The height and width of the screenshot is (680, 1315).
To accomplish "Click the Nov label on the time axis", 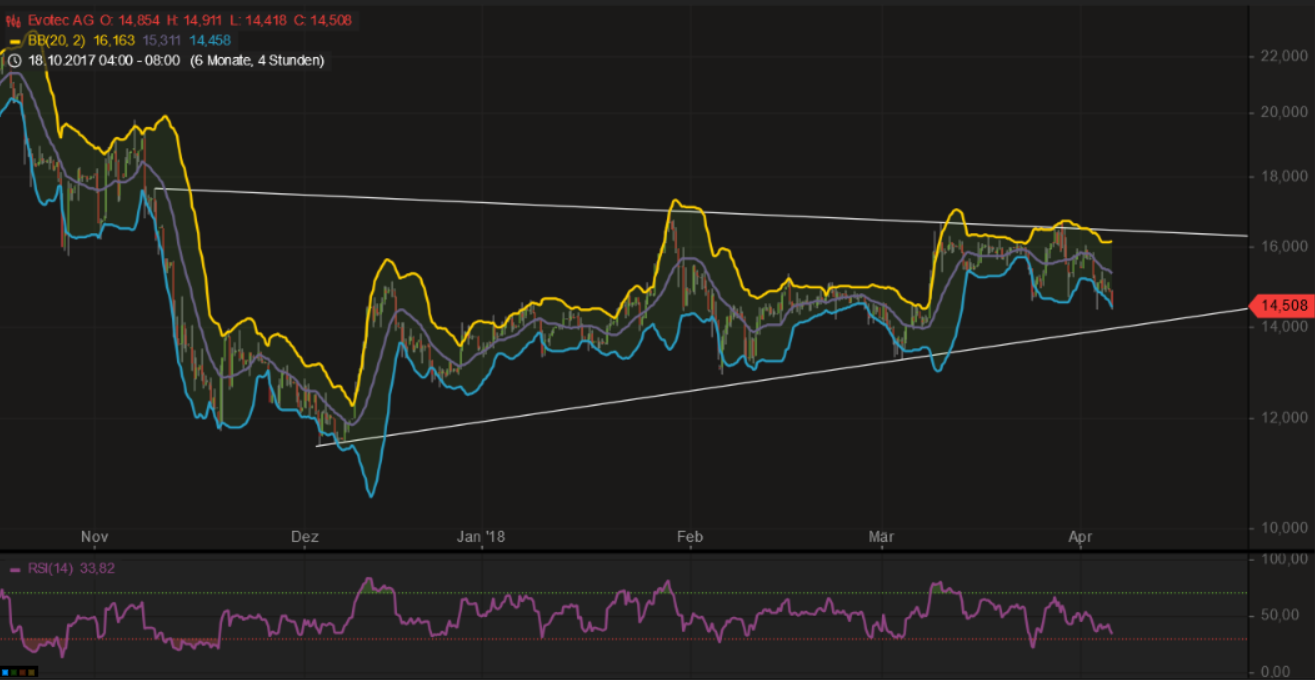I will pos(94,538).
